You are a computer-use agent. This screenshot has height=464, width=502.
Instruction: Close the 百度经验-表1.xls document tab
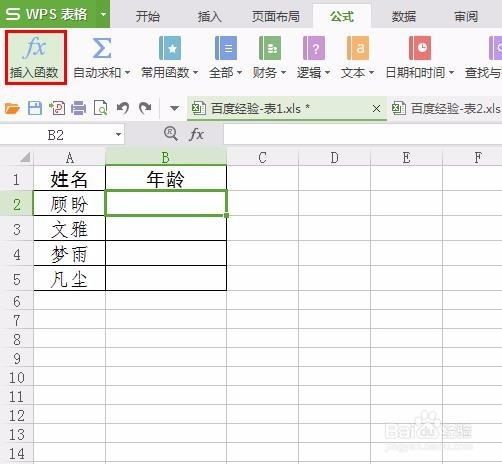click(x=376, y=108)
